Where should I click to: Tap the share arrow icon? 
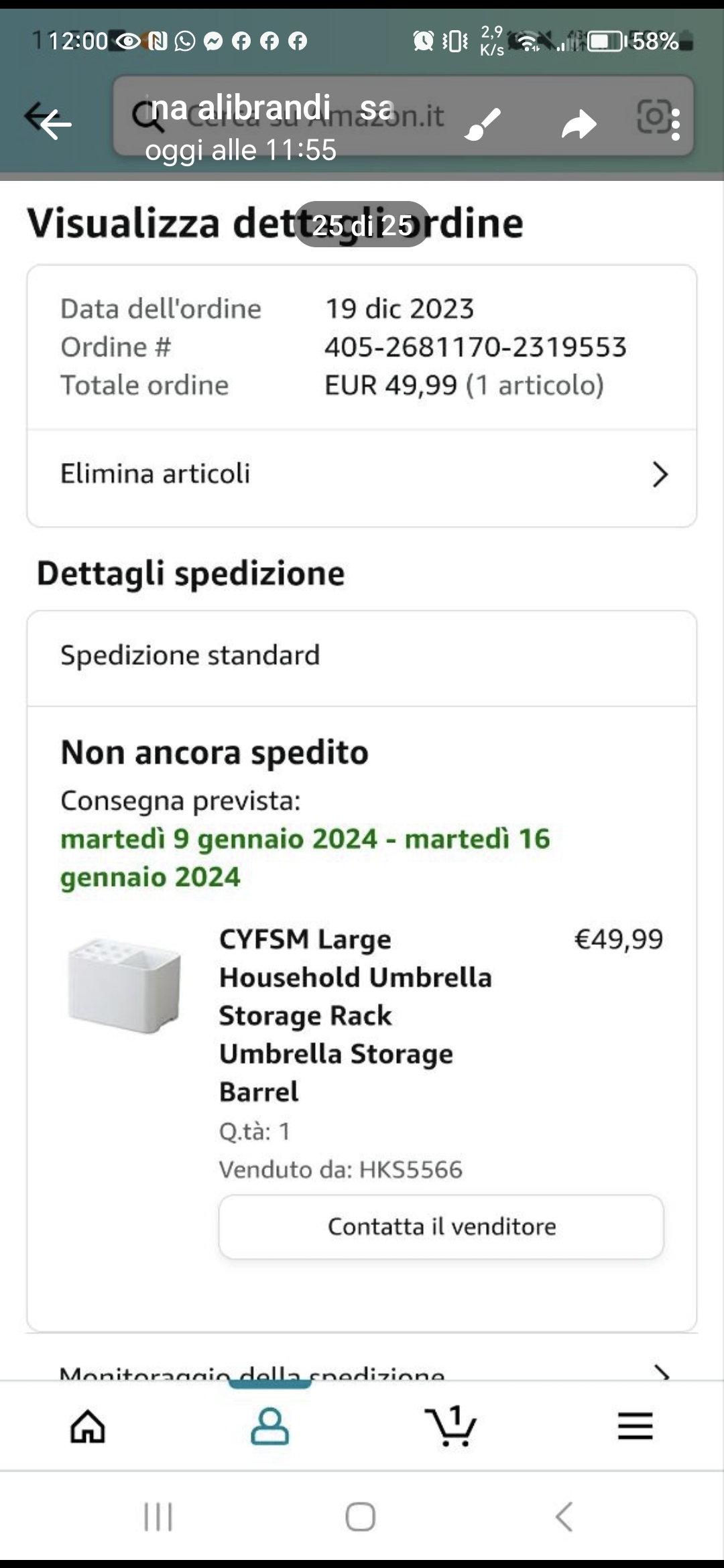579,125
